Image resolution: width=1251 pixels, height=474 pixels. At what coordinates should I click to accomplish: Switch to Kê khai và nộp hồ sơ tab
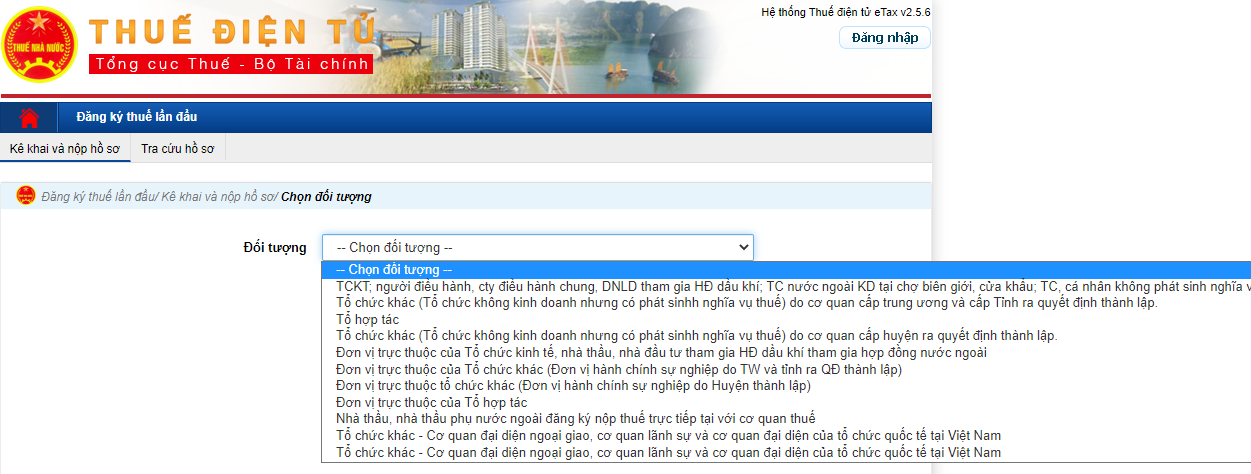click(65, 148)
